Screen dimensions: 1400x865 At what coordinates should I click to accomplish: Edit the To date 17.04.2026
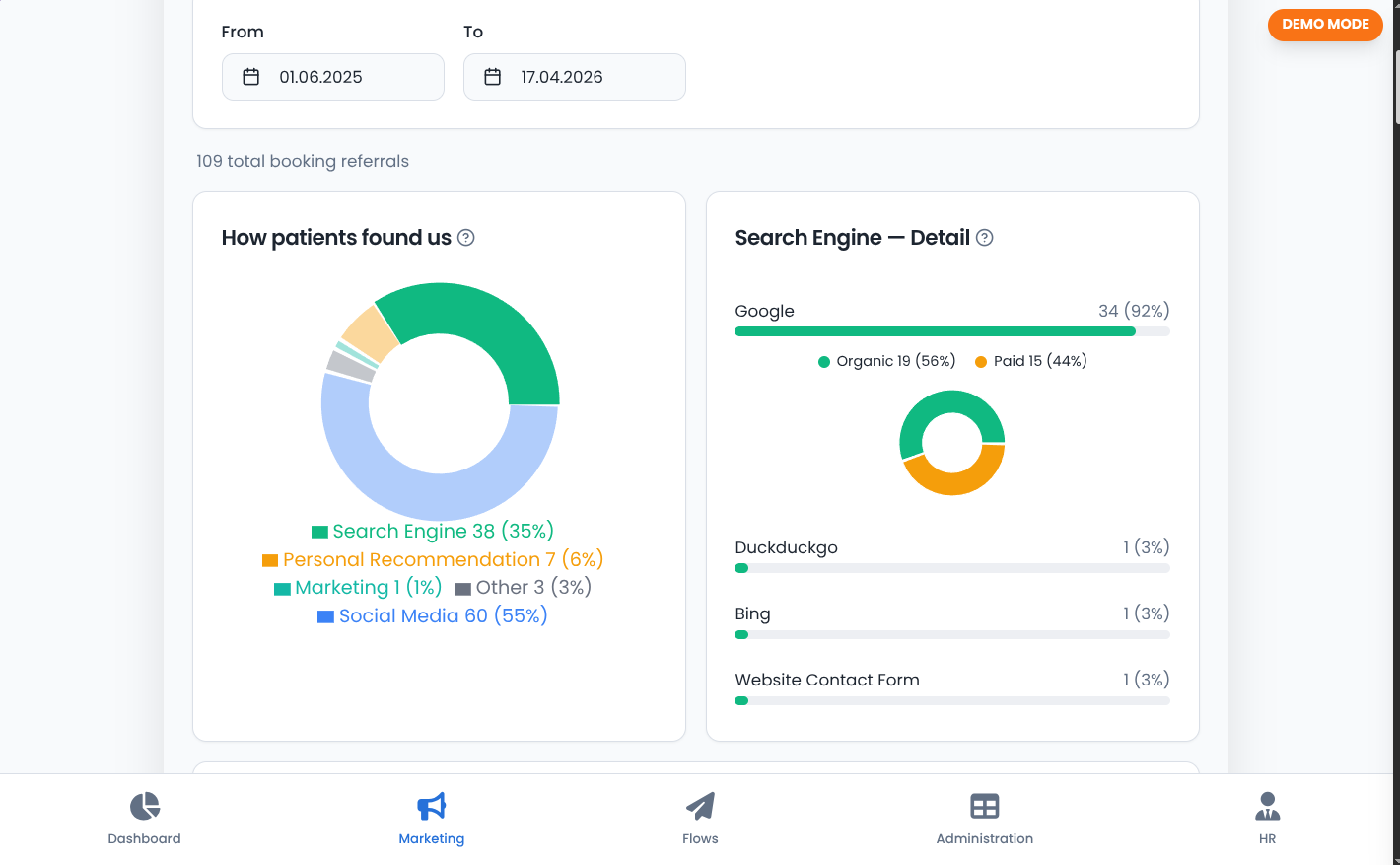pos(575,77)
